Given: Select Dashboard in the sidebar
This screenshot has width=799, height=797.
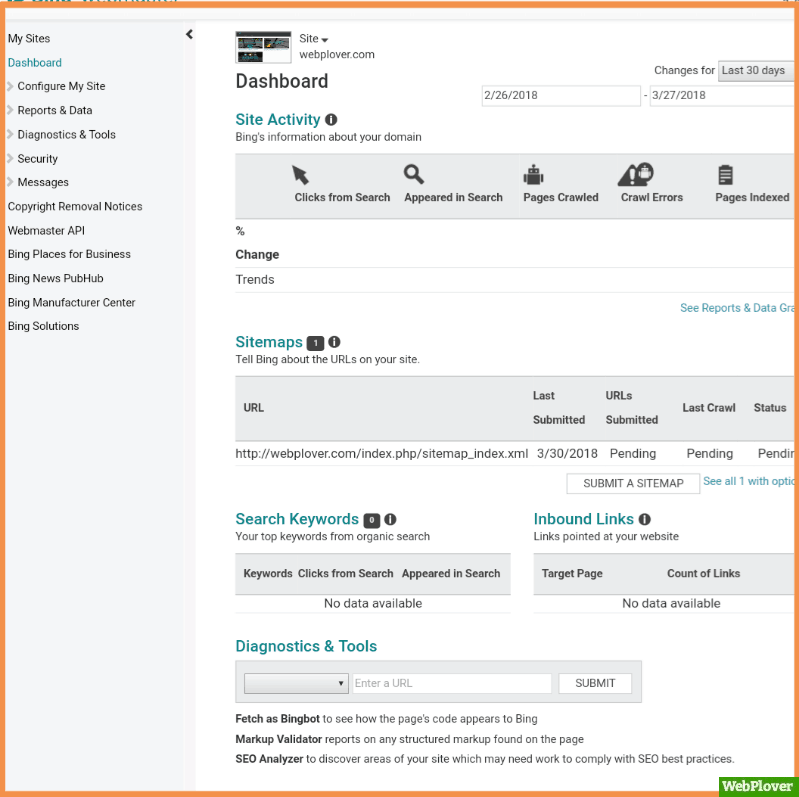Looking at the screenshot, I should click(x=35, y=62).
